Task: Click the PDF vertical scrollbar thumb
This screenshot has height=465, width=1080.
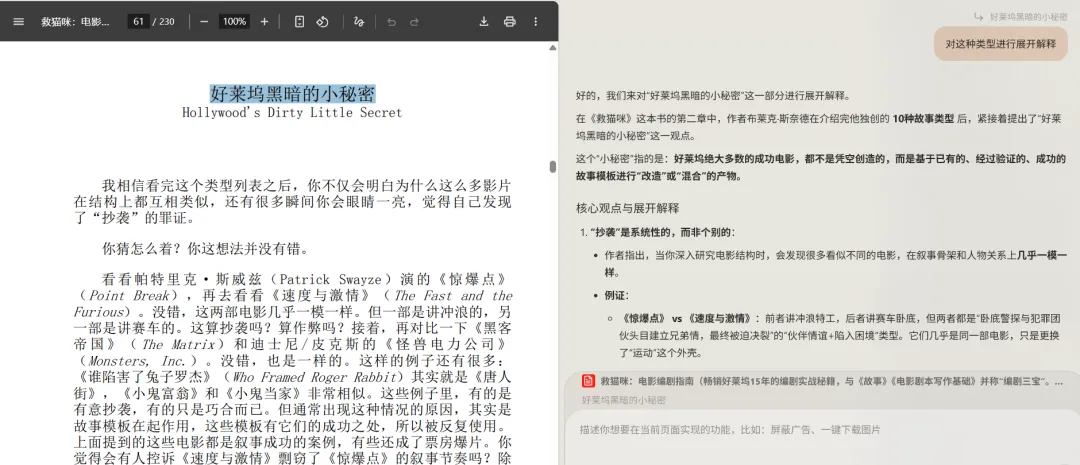Action: point(552,167)
